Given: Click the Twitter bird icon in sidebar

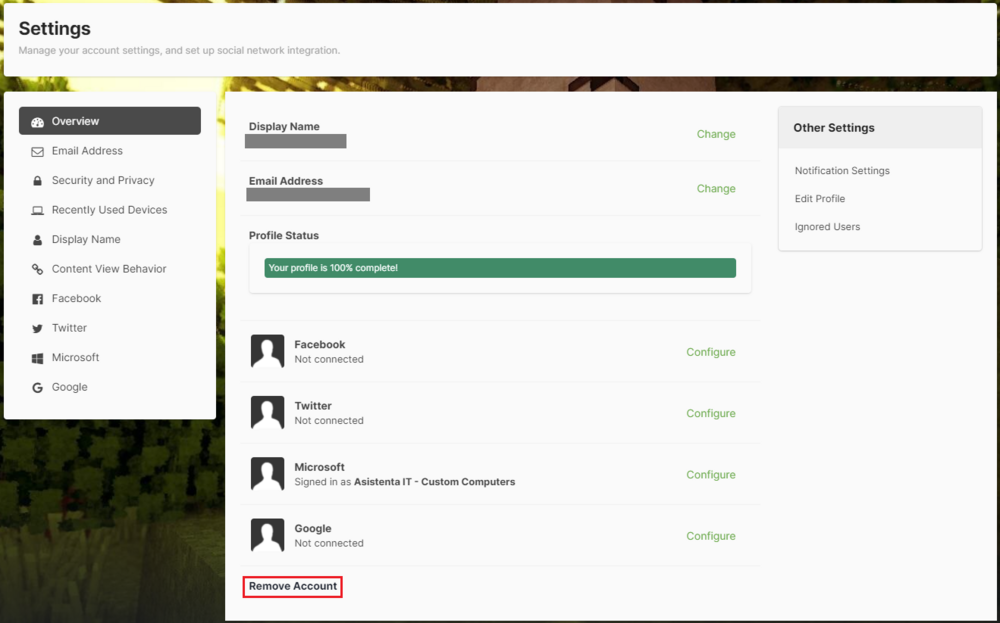Looking at the screenshot, I should (37, 329).
